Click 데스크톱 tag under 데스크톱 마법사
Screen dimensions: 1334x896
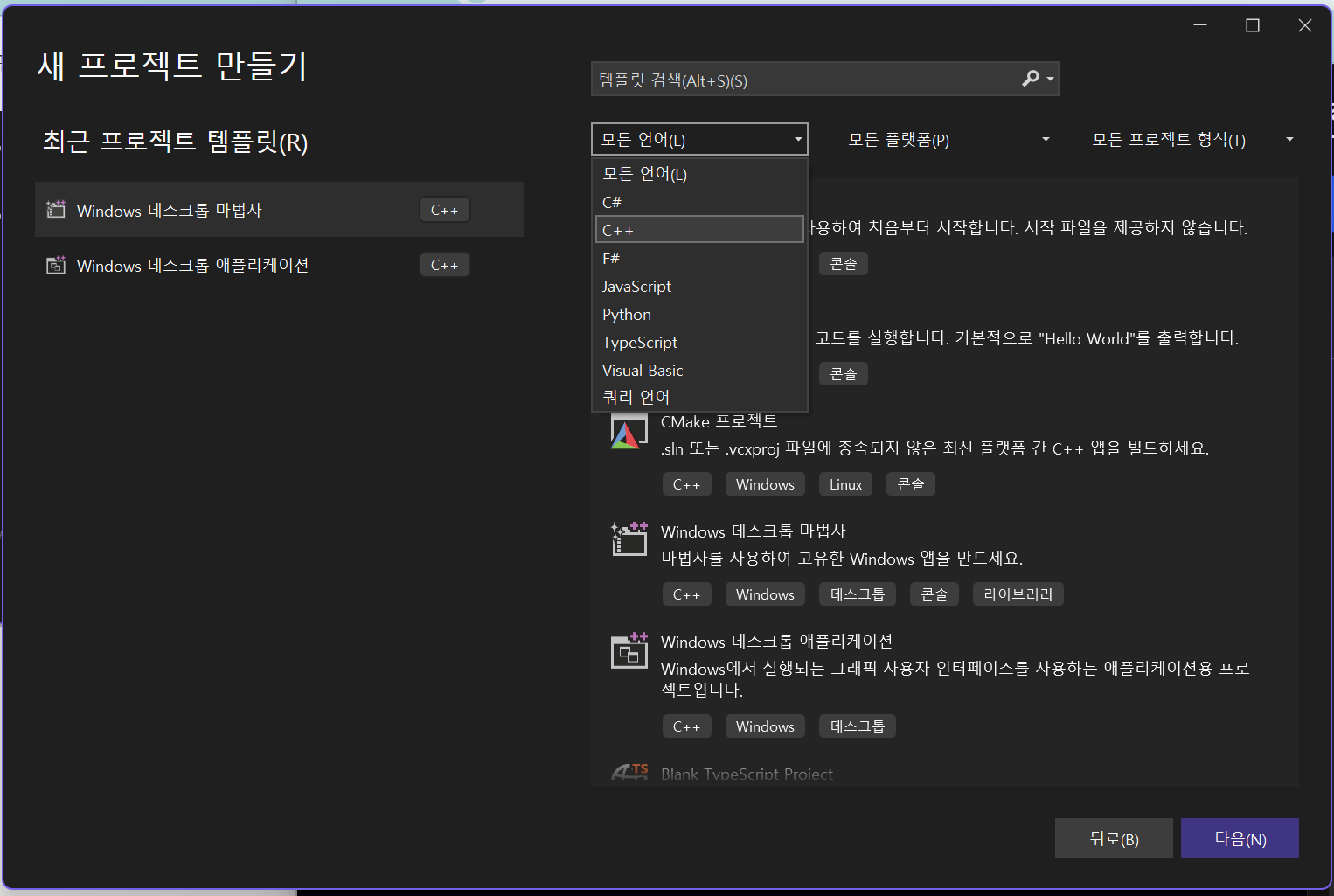pyautogui.click(x=857, y=594)
